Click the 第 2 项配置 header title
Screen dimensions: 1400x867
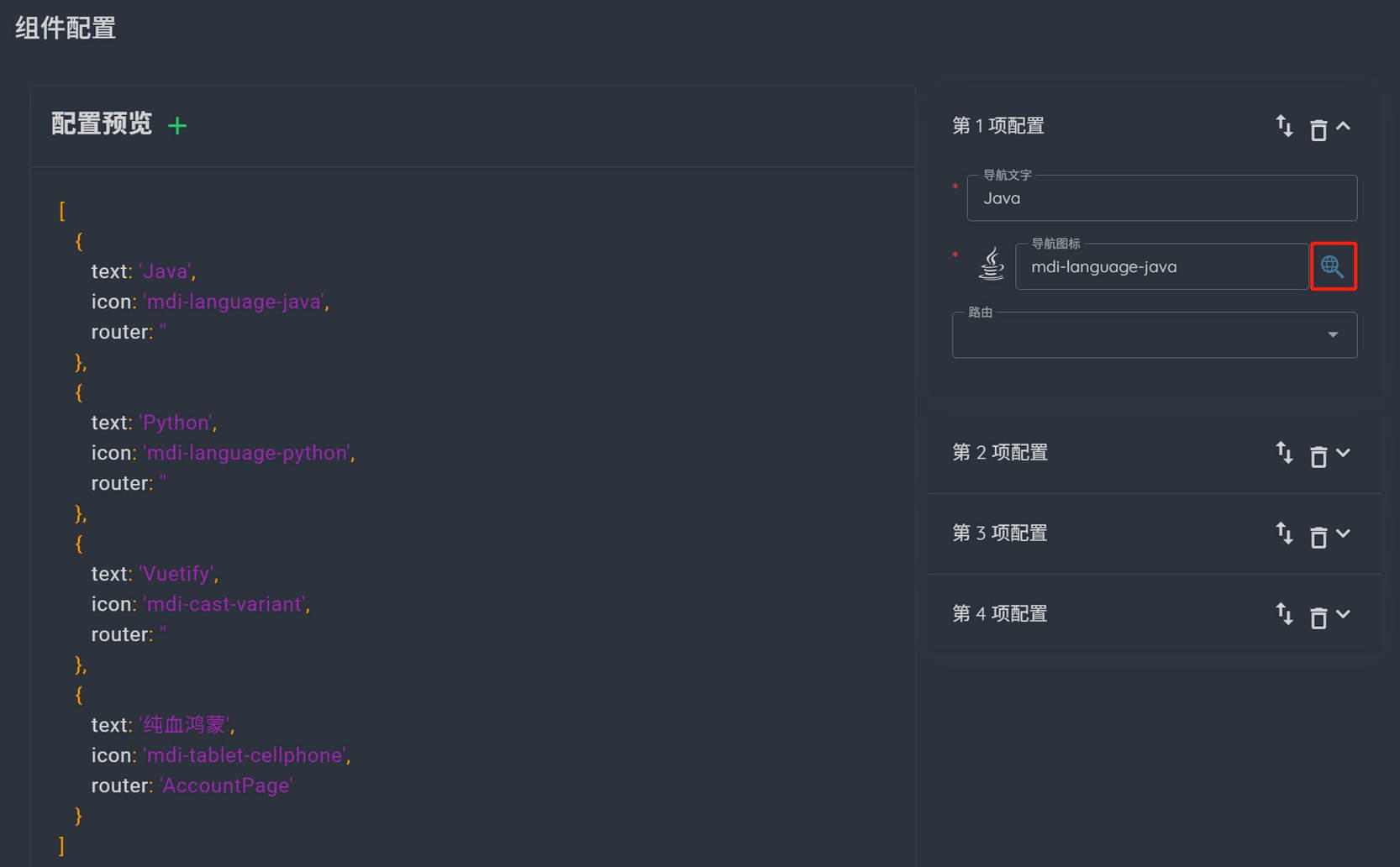tap(1000, 453)
